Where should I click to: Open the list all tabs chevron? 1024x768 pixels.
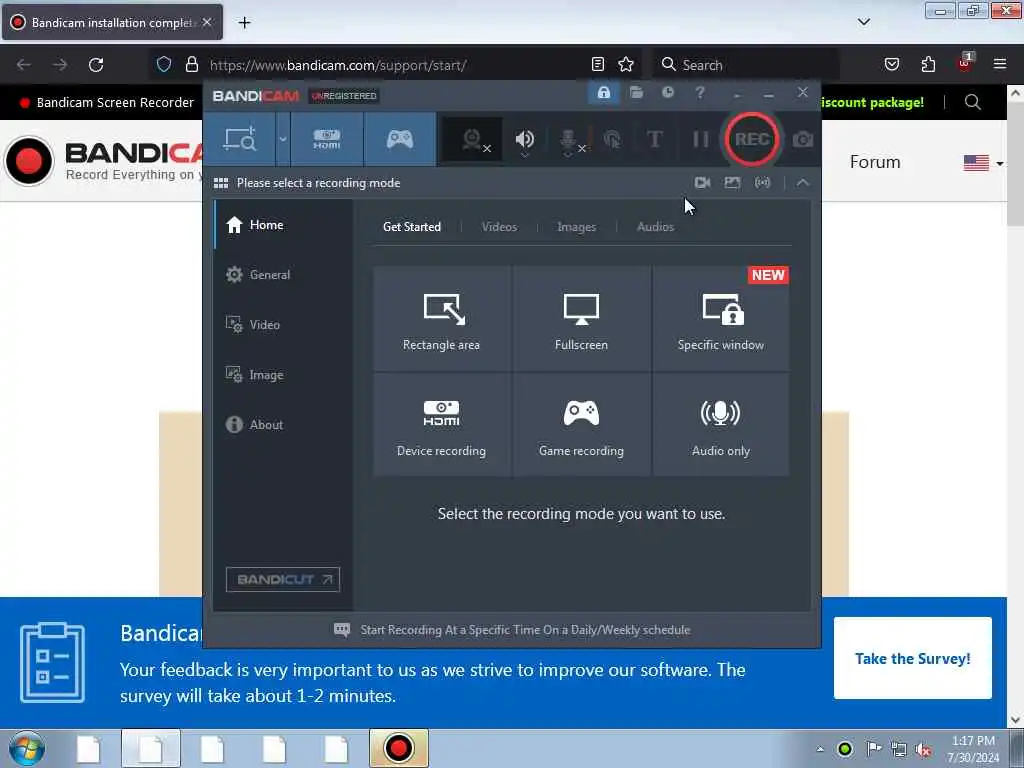[863, 22]
